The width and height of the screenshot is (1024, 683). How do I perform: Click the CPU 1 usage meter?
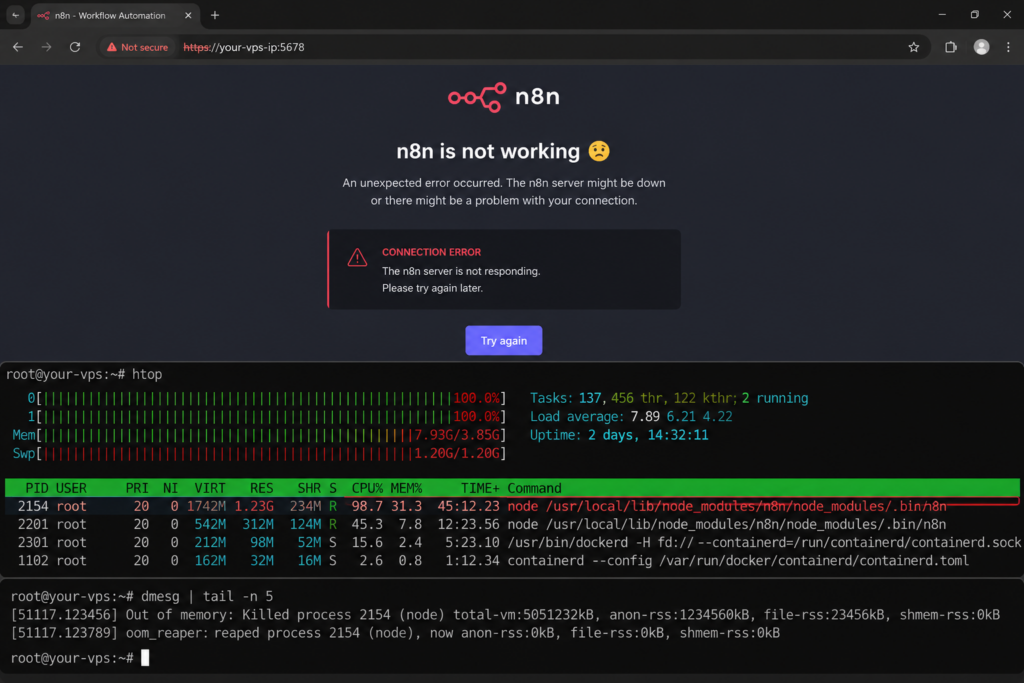coord(266,417)
